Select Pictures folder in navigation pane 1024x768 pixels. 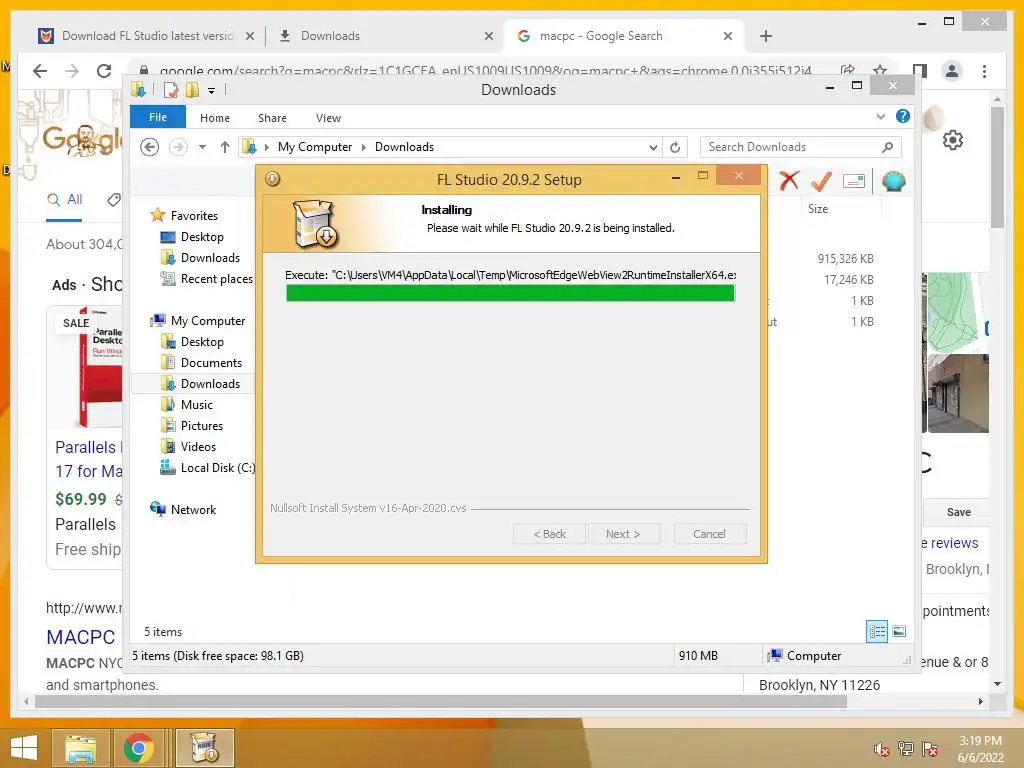[202, 426]
